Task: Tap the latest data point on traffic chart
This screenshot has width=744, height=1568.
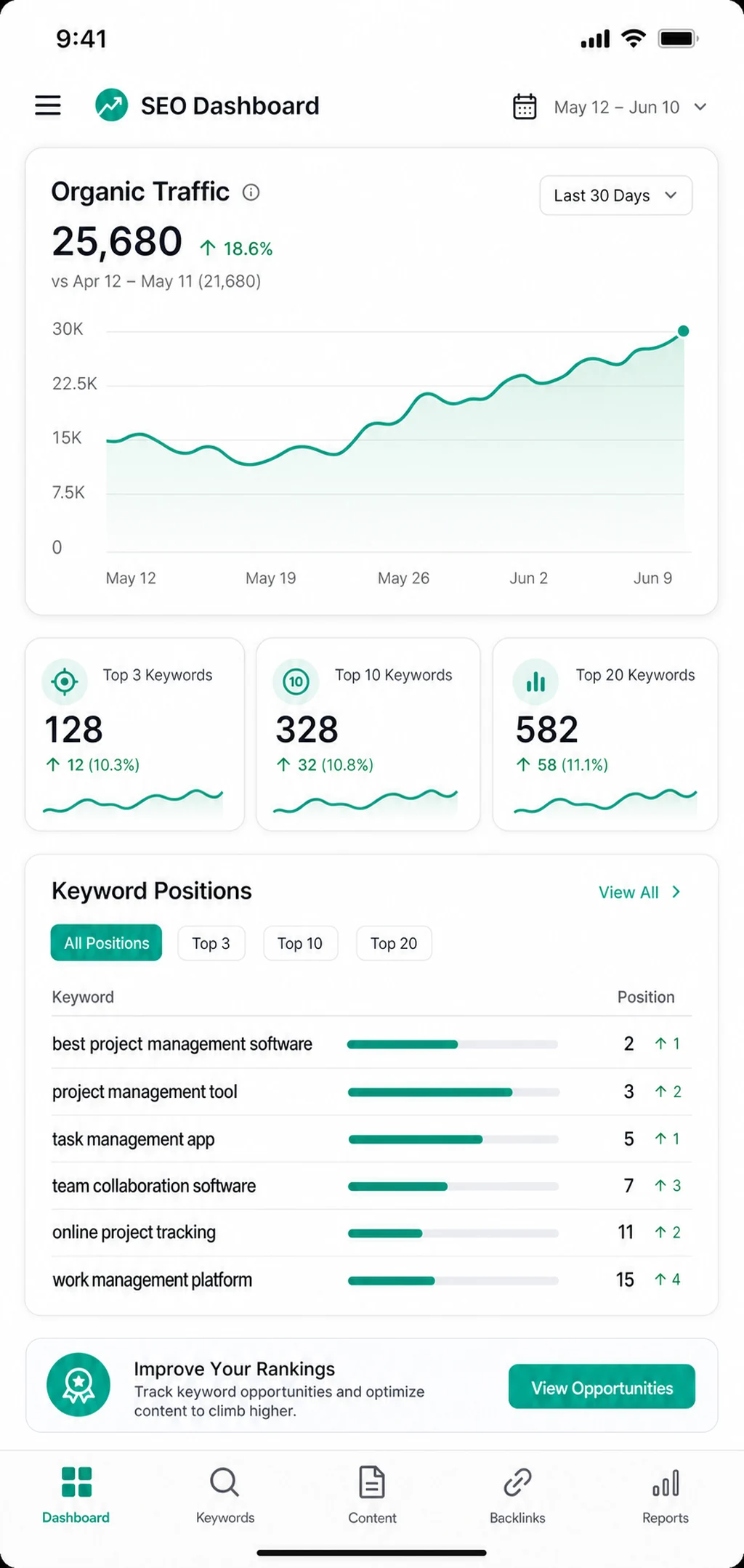Action: pyautogui.click(x=683, y=331)
